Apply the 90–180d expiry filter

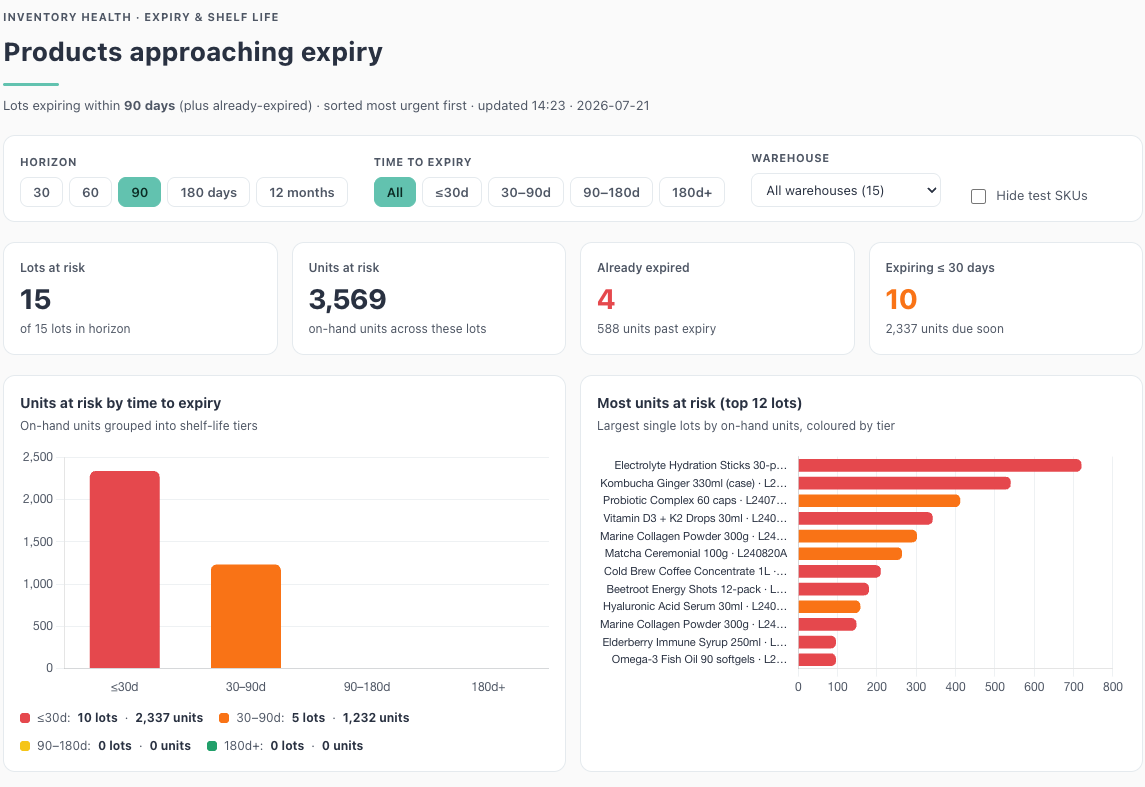[x=611, y=193]
